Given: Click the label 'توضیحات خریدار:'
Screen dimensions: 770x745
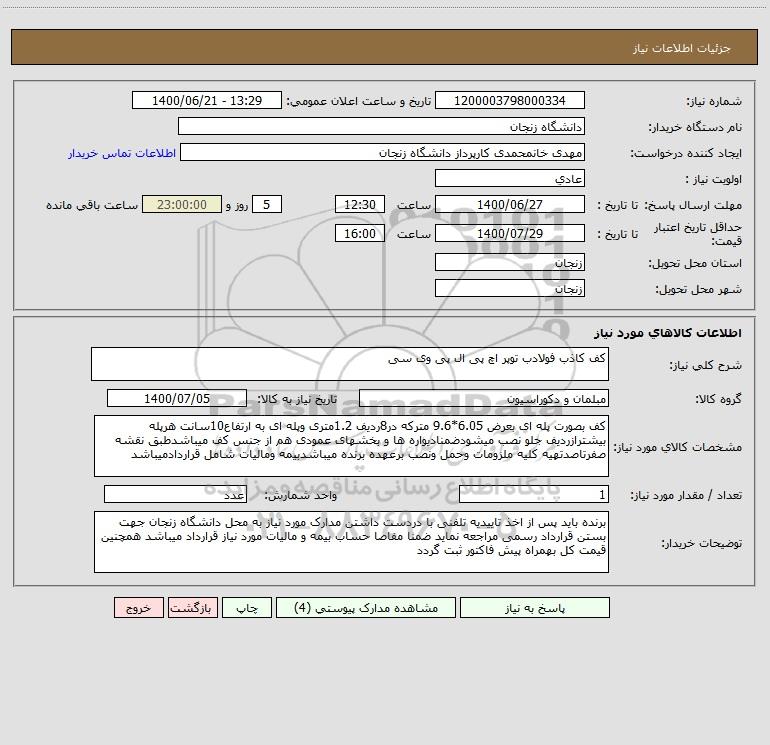Looking at the screenshot, I should pyautogui.click(x=702, y=543).
